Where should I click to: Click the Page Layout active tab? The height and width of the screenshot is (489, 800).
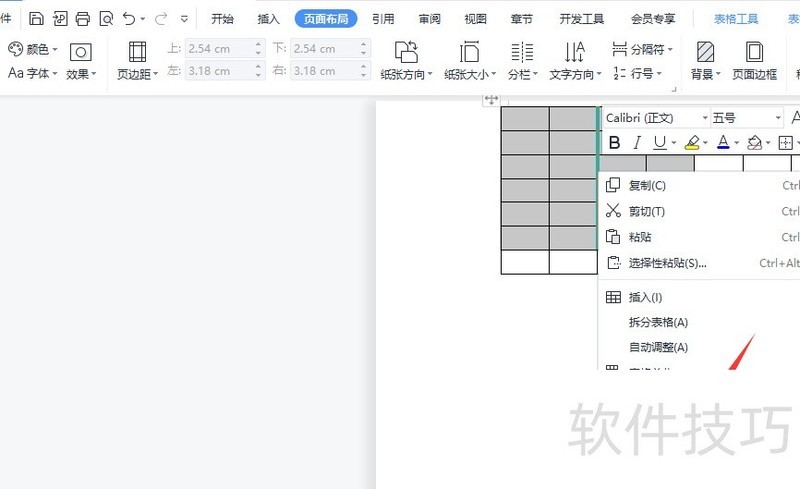click(x=326, y=19)
